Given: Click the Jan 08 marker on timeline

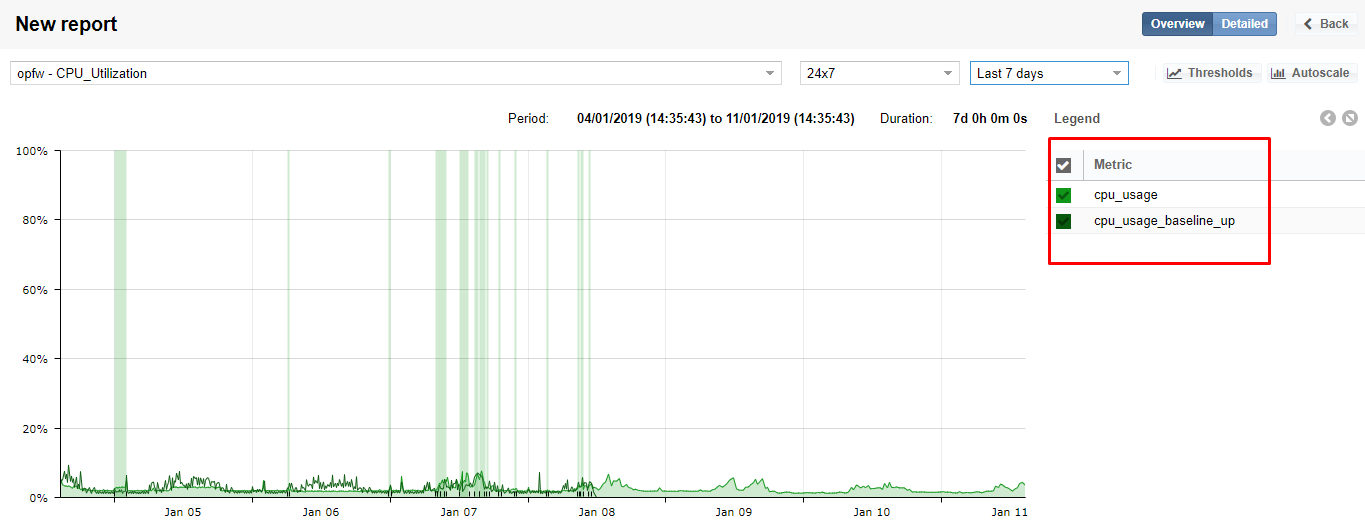Looking at the screenshot, I should coord(596,512).
